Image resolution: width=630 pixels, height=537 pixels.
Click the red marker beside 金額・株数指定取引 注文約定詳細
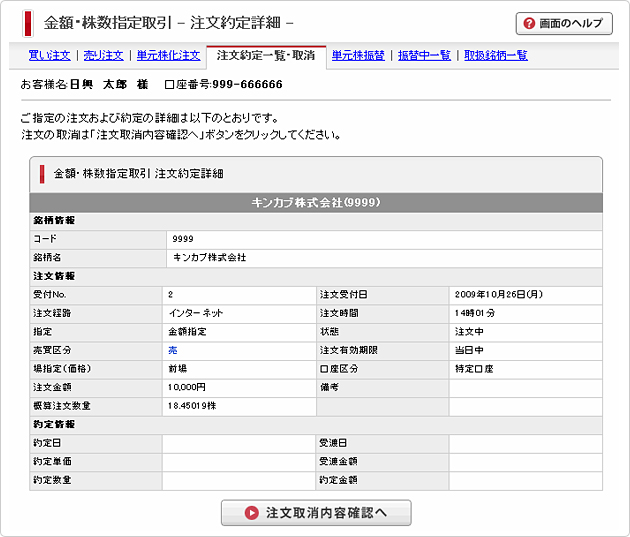(42, 173)
